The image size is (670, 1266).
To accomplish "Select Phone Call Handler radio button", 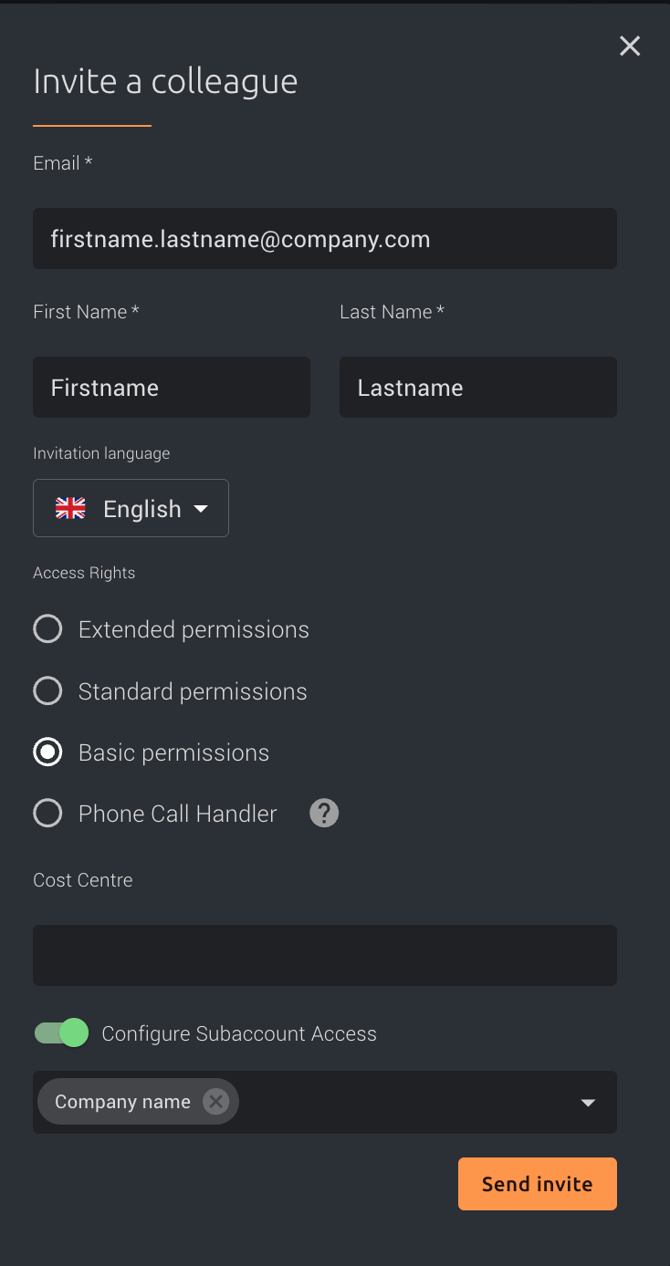I will tap(48, 813).
